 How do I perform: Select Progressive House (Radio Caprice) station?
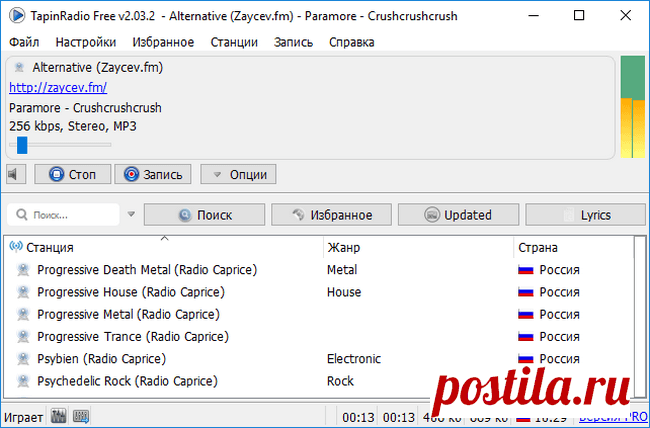(x=131, y=292)
